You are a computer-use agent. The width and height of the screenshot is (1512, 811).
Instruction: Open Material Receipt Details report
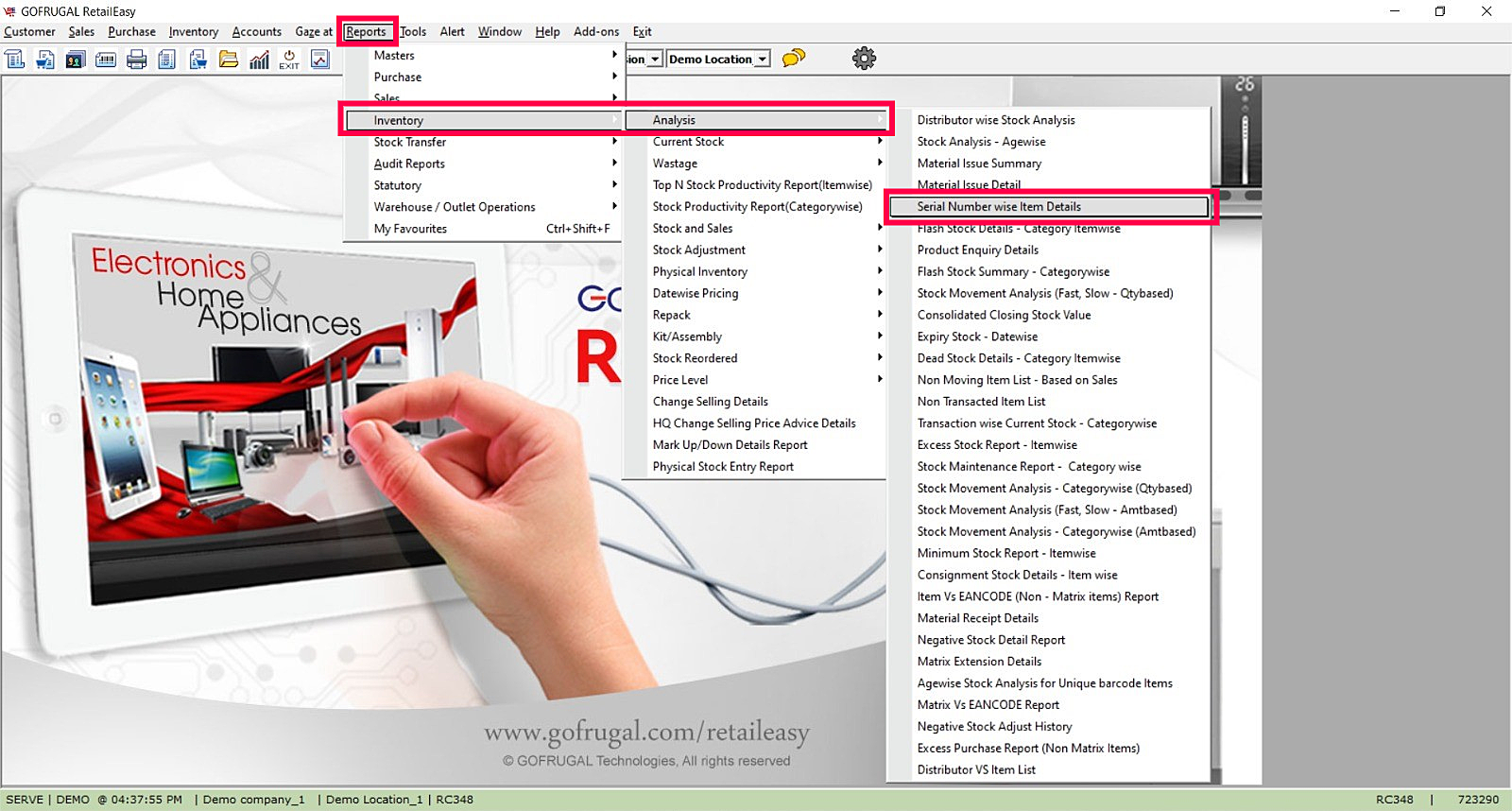[1049, 618]
